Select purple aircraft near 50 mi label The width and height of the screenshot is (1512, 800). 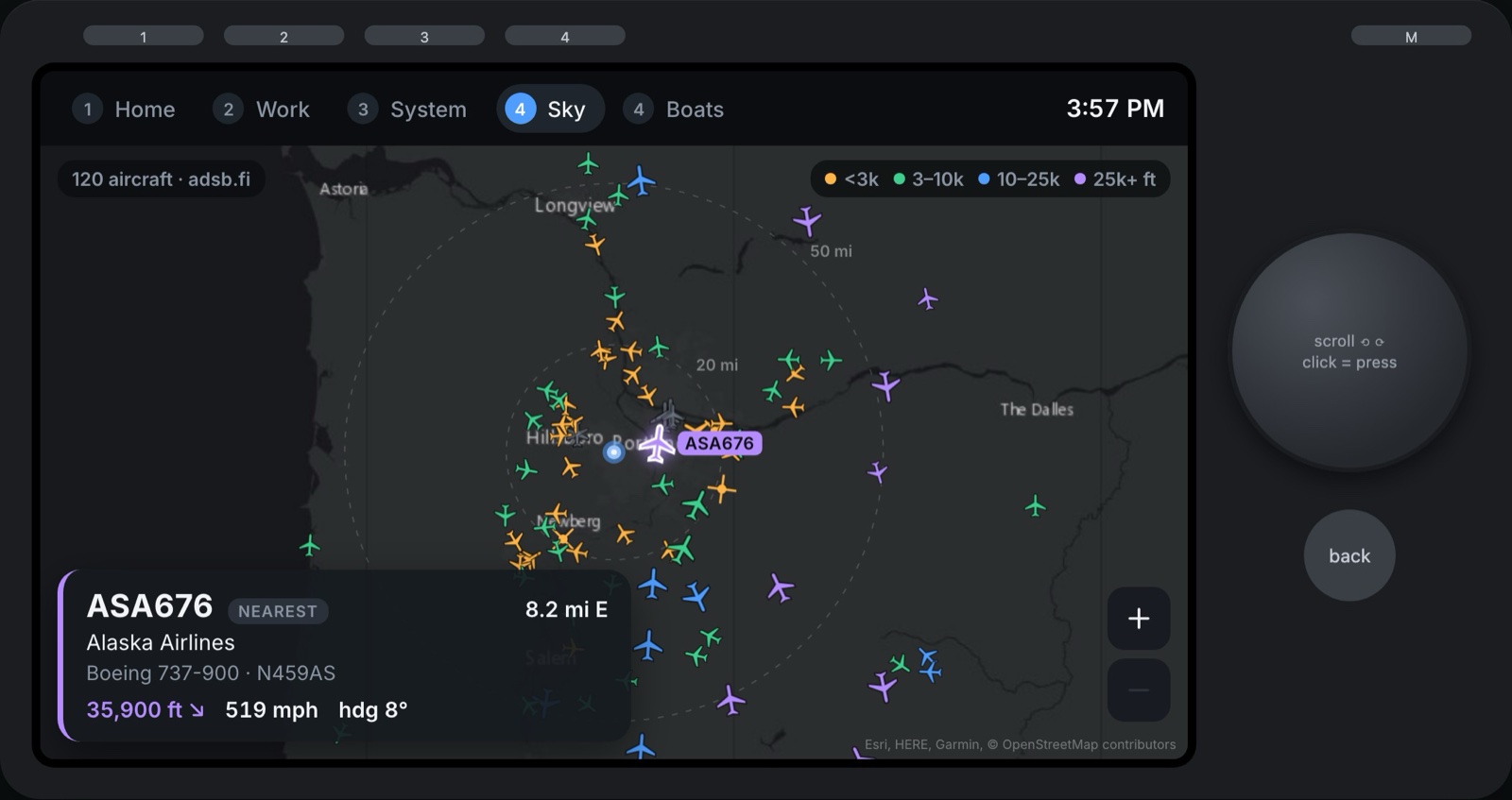pos(807,221)
